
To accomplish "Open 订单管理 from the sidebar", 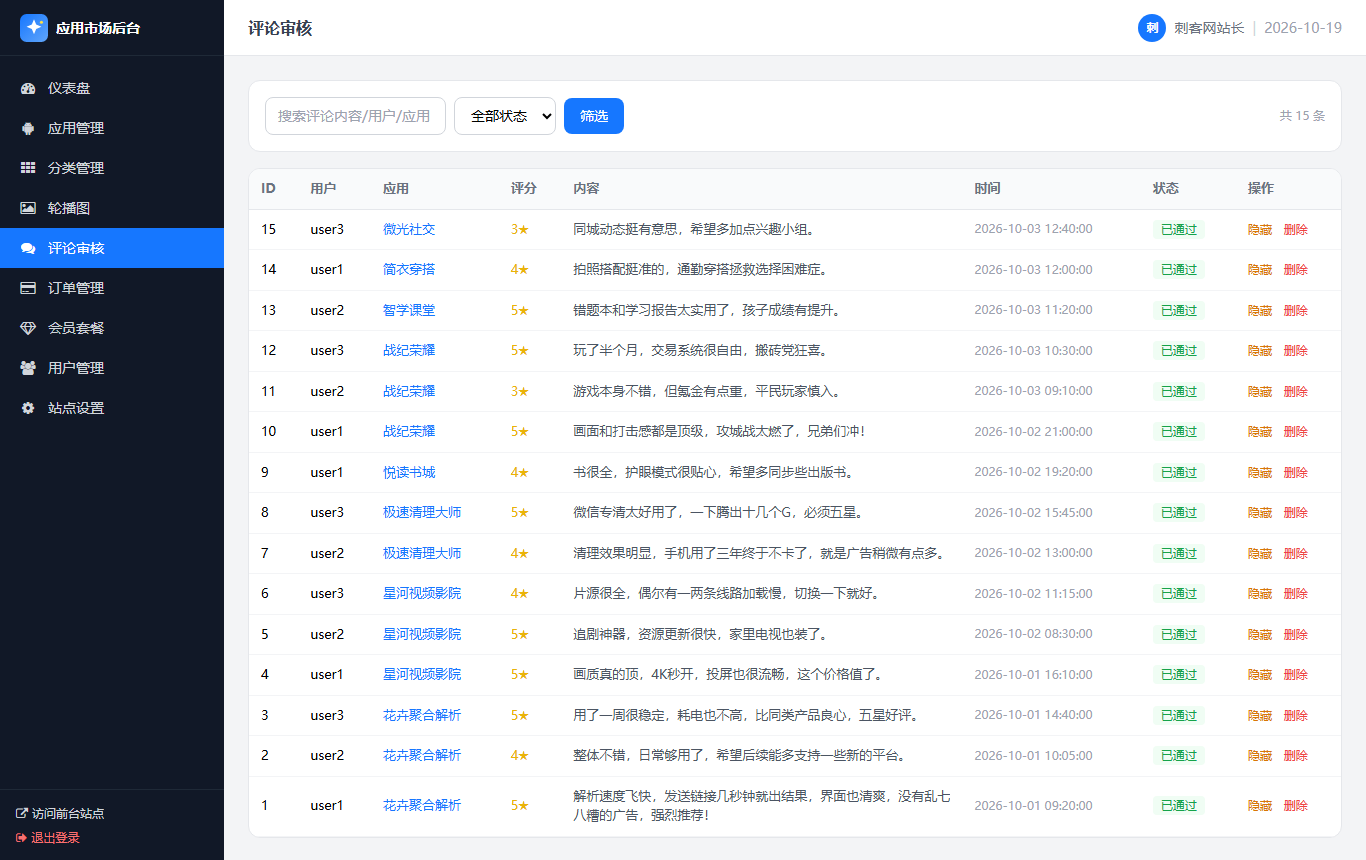I will (x=112, y=288).
